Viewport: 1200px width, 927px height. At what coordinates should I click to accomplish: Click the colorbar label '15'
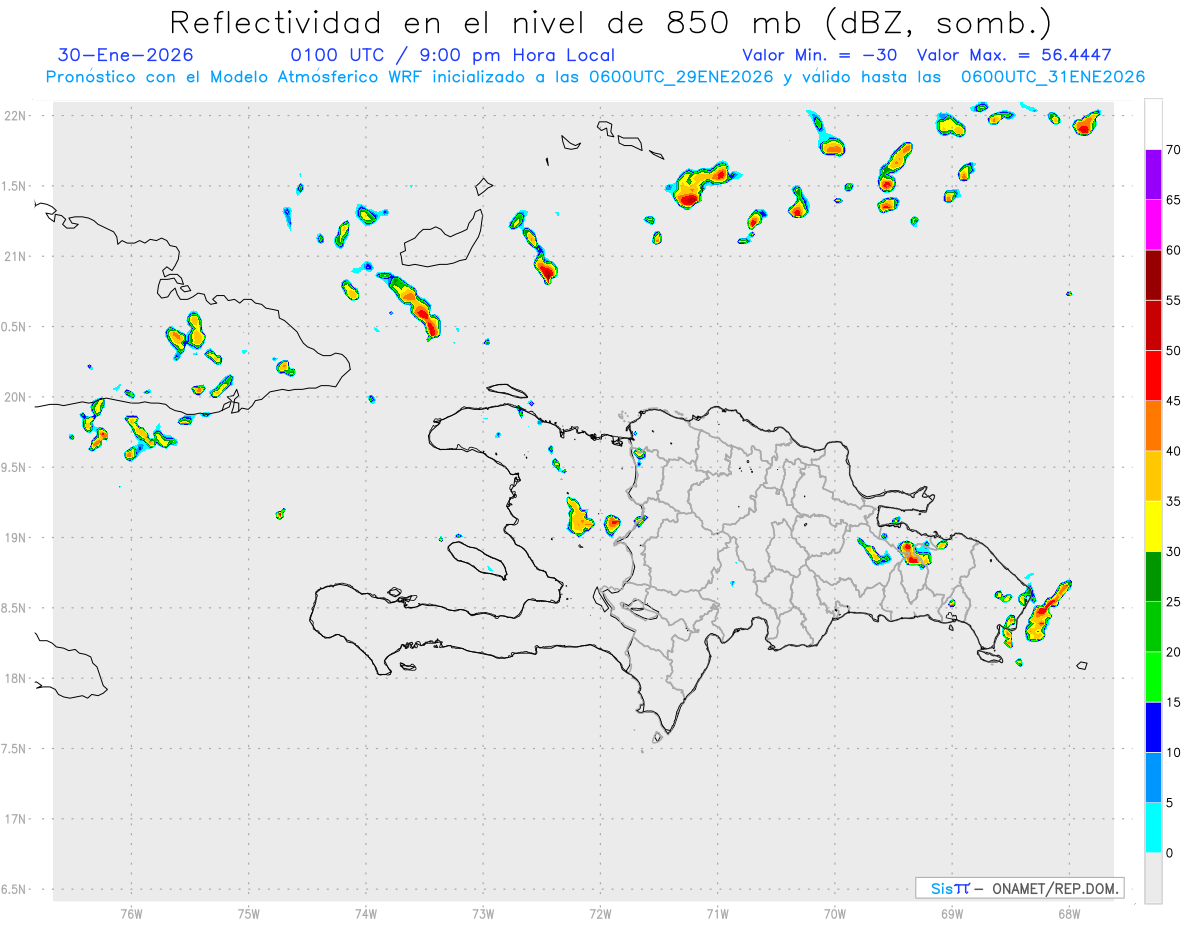pos(1174,702)
